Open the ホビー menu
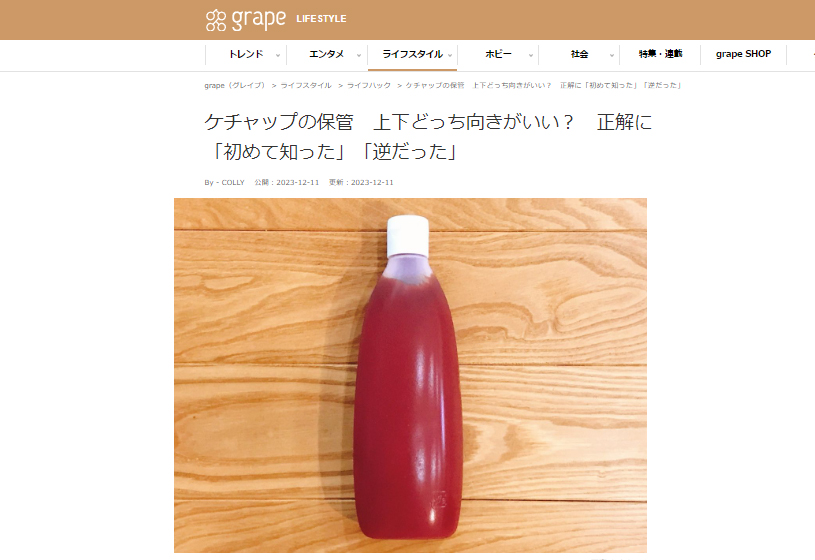 (498, 54)
